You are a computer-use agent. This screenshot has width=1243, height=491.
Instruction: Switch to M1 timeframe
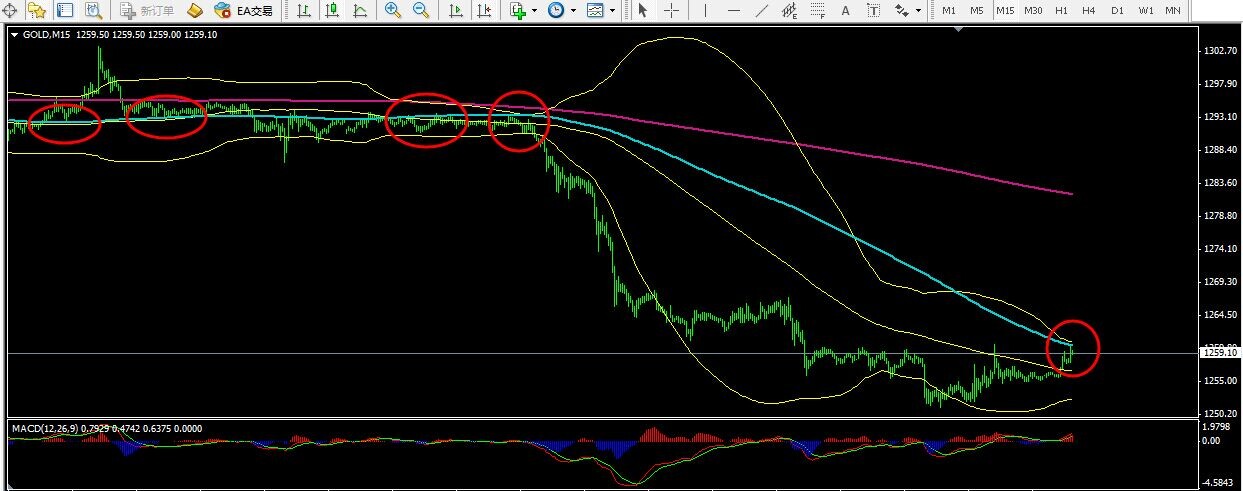(x=949, y=11)
